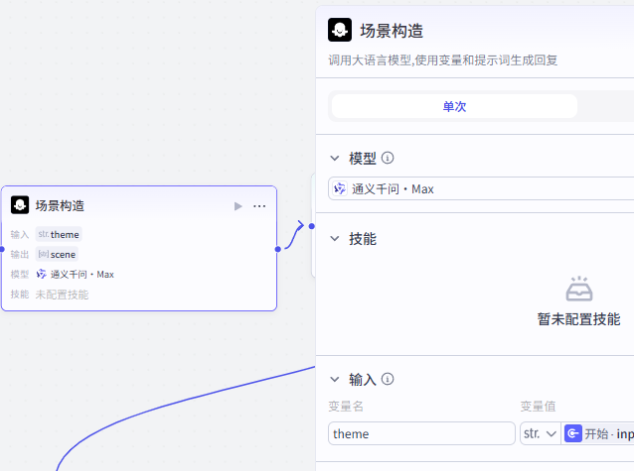Viewport: 641px width, 471px height.
Task: Click the 场景构造 node's LLM icon on canvas
Action: (20, 205)
